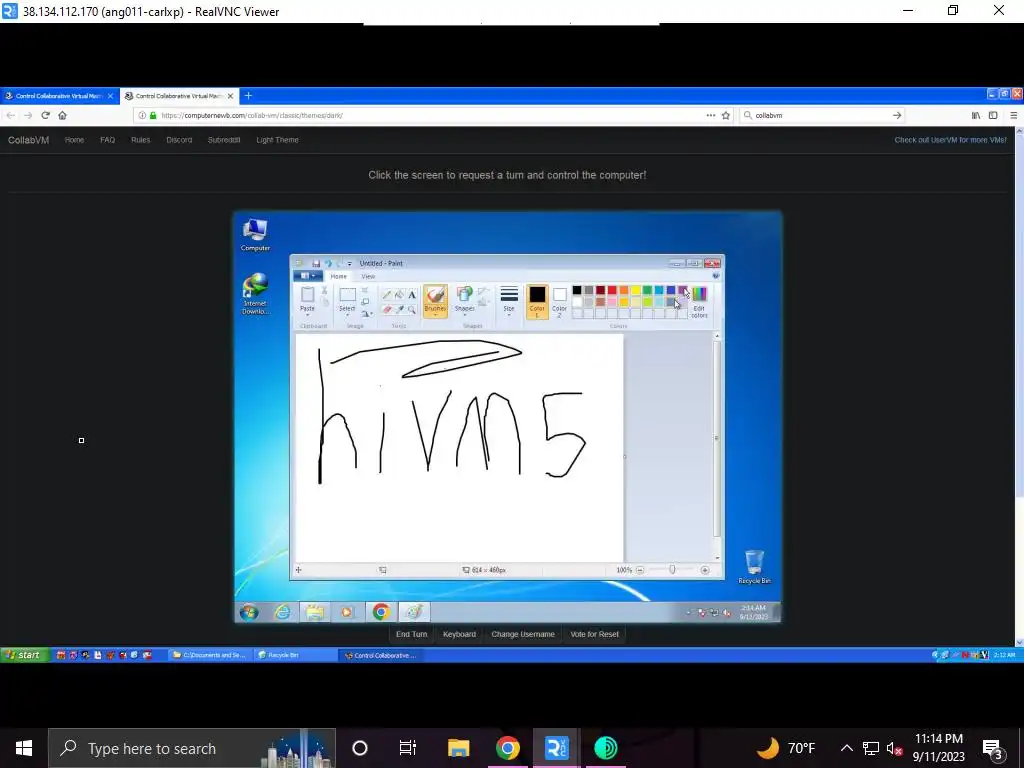Screen dimensions: 1024x768
Task: Open Windows Media Player from Windows 7 taskbar
Action: (x=347, y=612)
